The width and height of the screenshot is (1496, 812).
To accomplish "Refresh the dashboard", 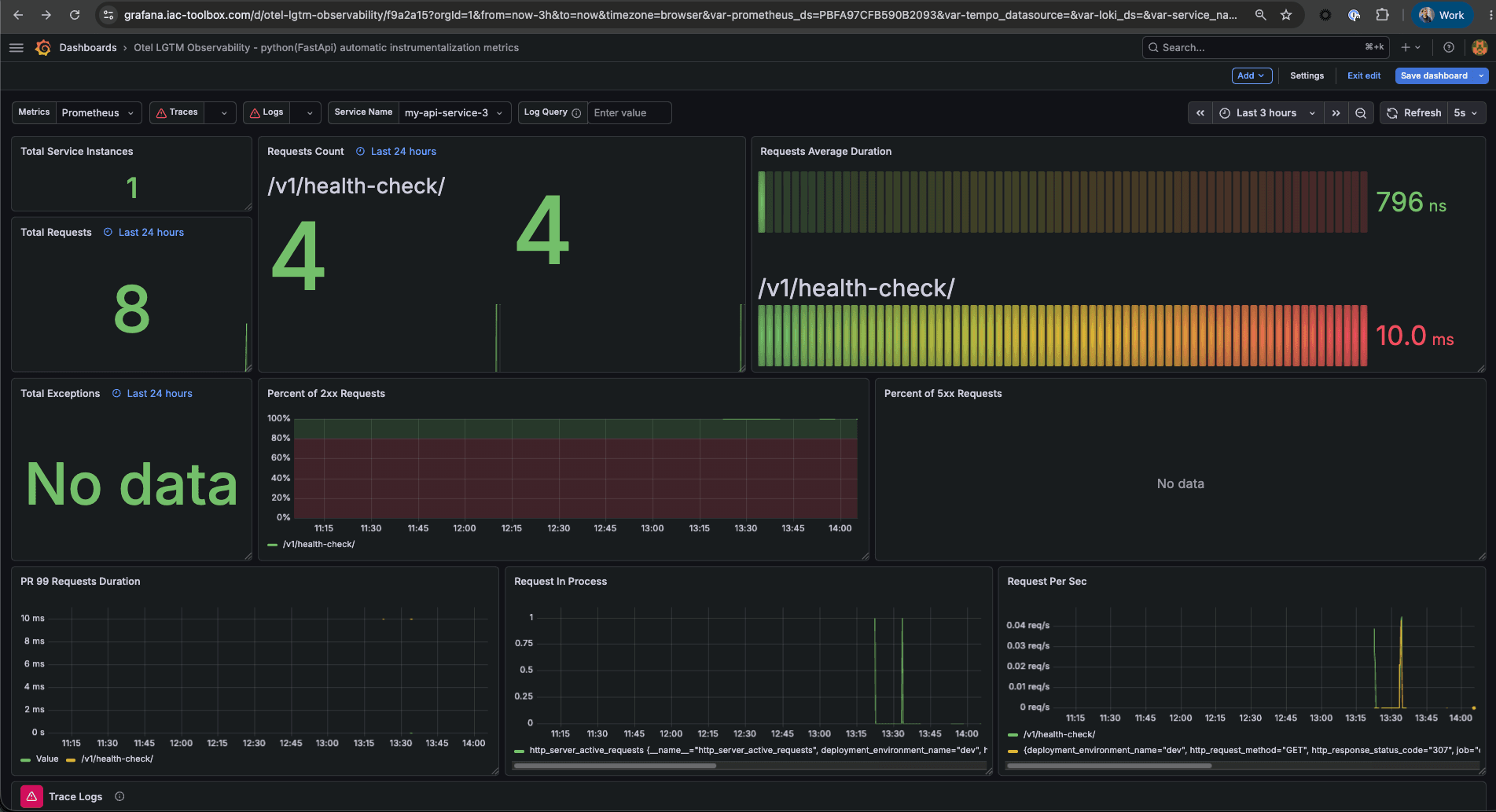I will point(1413,113).
